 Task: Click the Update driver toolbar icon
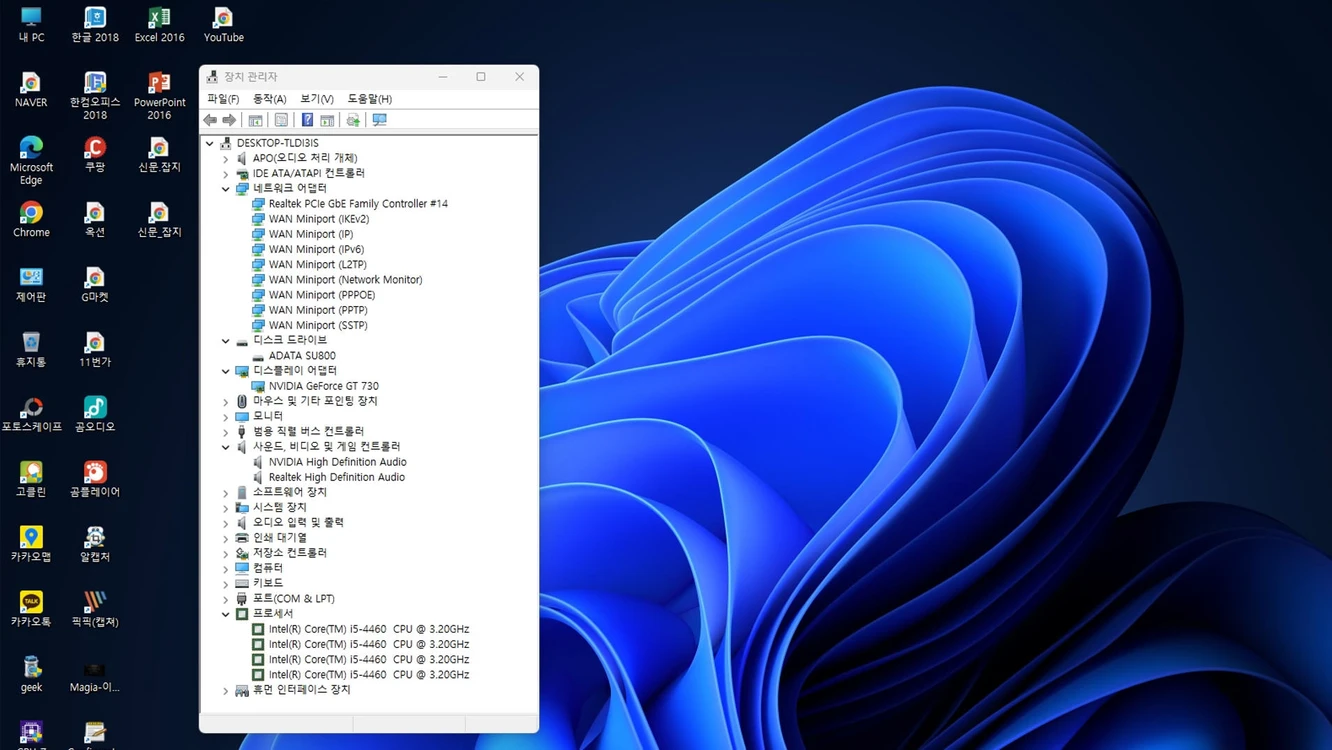[353, 120]
